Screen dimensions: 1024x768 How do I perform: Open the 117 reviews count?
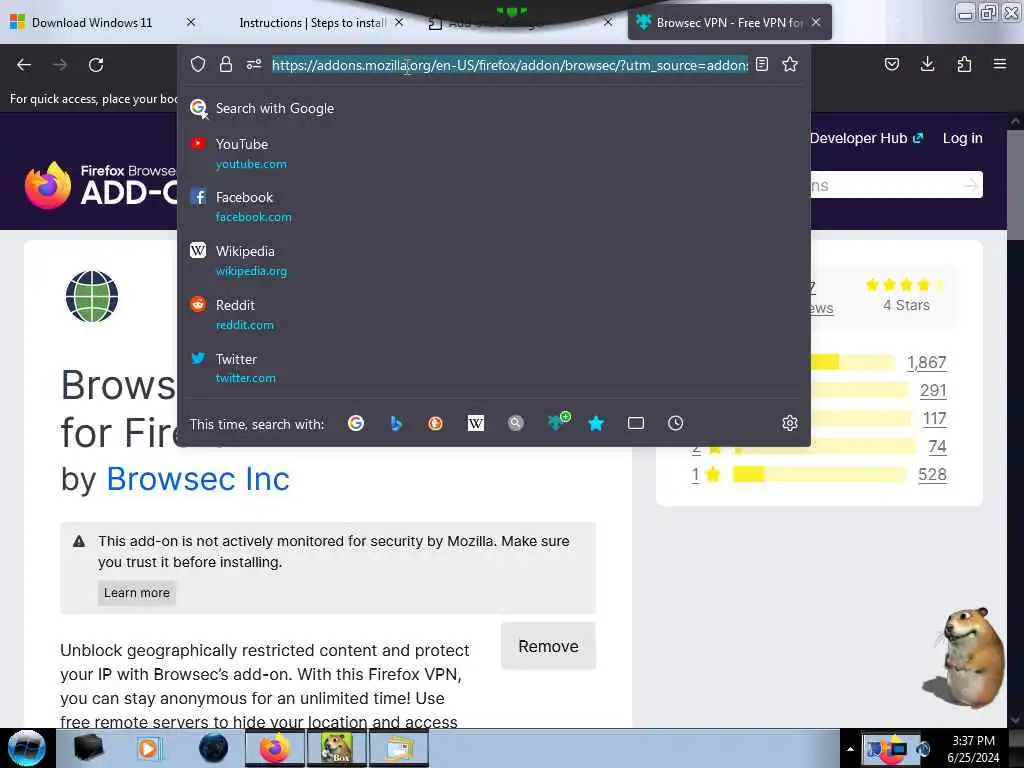click(935, 419)
